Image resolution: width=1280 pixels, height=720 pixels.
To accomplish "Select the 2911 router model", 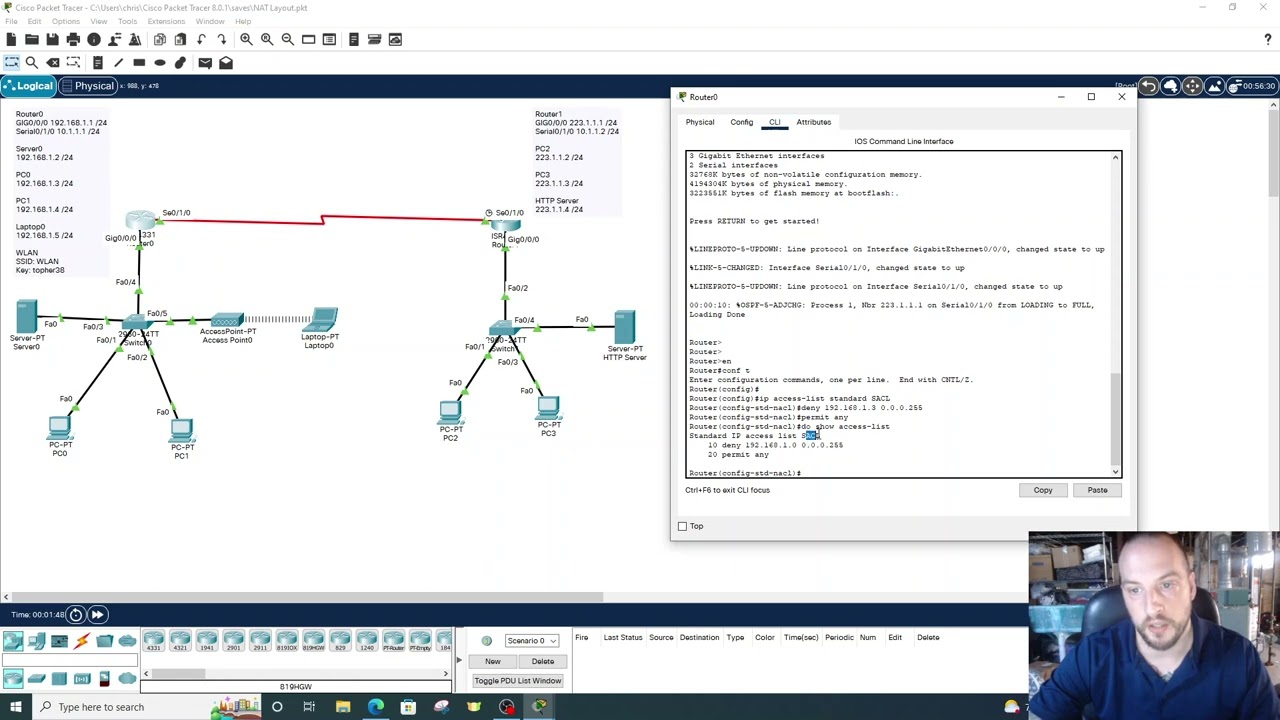I will tap(260, 641).
